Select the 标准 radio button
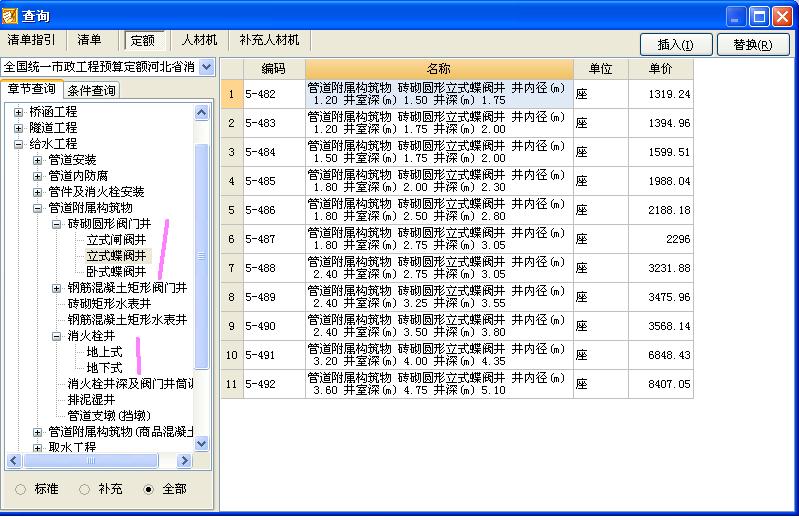 20,489
